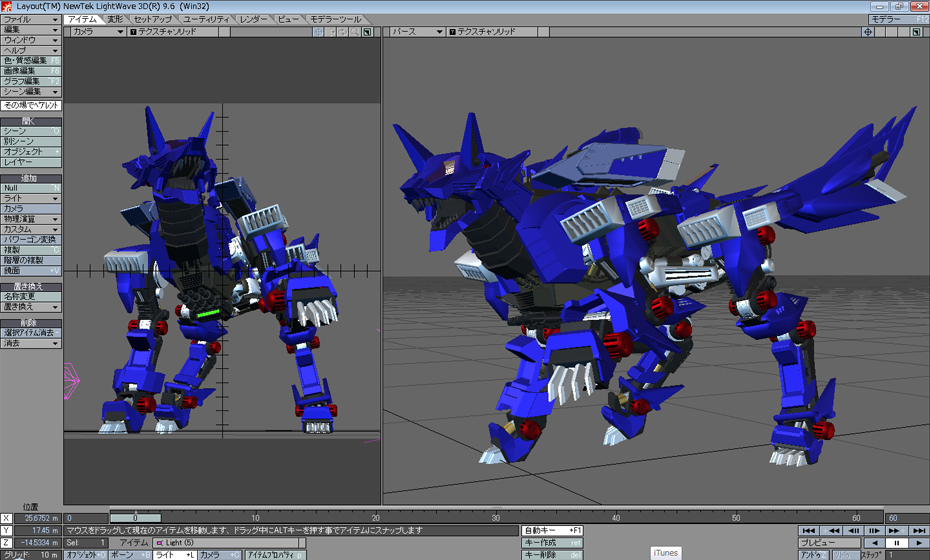This screenshot has height=560, width=930.
Task: Click the zoom magnifier icon in Camera viewport
Action: [355, 31]
